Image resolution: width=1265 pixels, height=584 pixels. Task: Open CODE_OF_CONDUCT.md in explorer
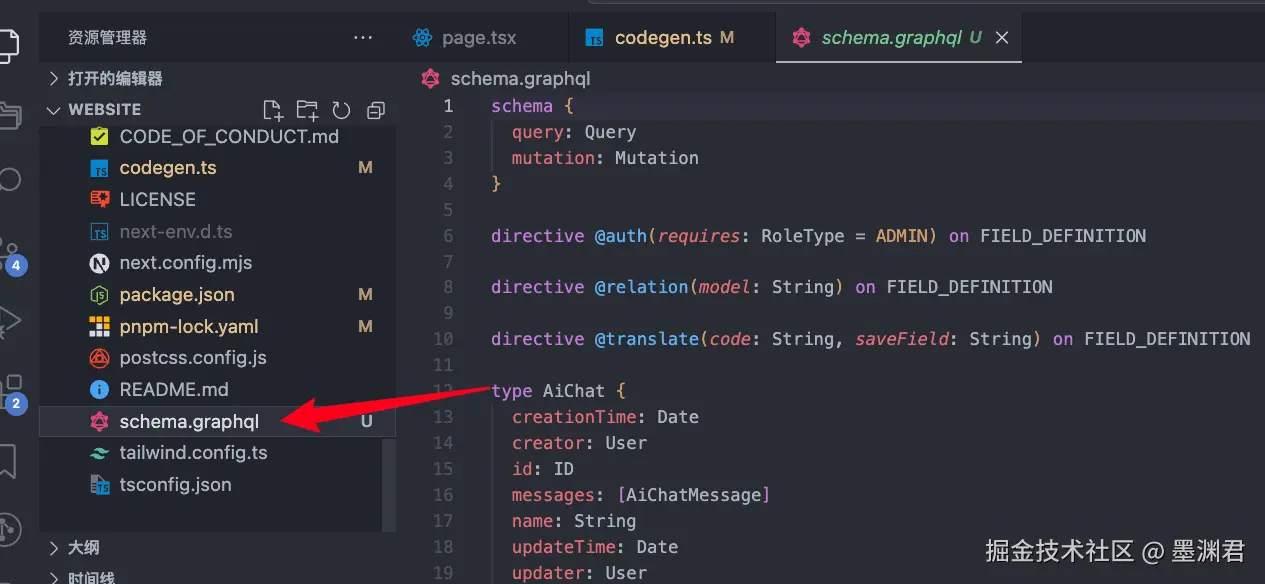[229, 136]
